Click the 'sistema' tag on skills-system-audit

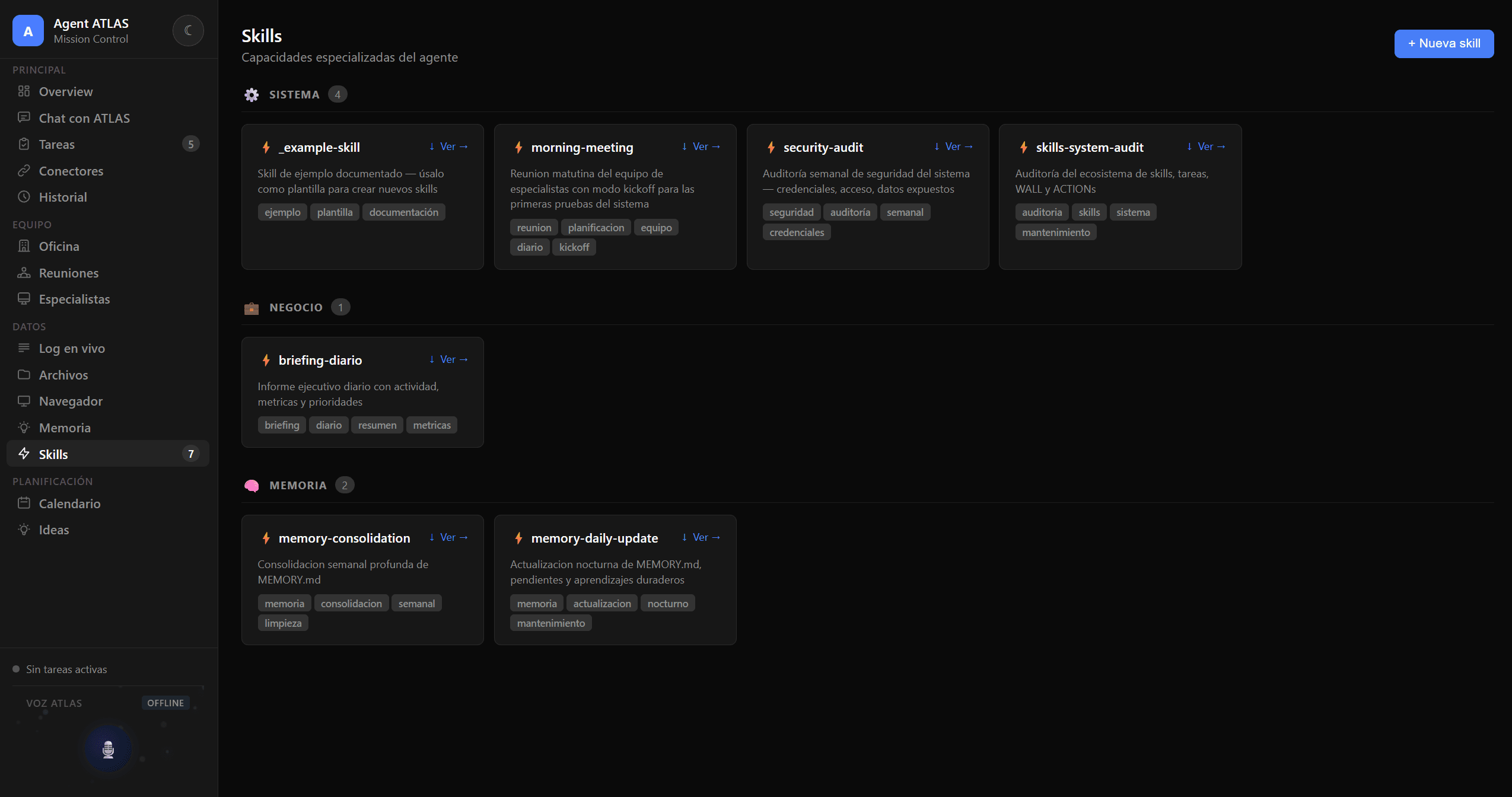1133,212
